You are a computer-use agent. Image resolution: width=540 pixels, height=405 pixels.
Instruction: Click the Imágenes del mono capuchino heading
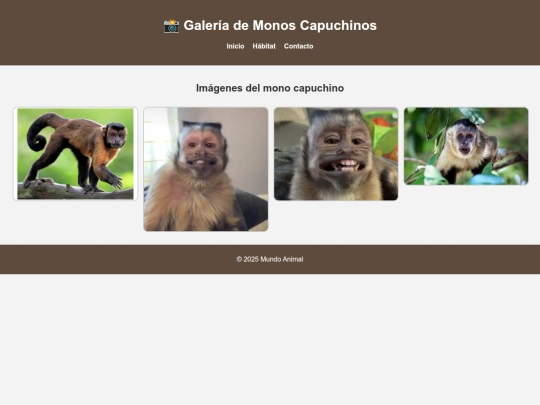(x=270, y=88)
